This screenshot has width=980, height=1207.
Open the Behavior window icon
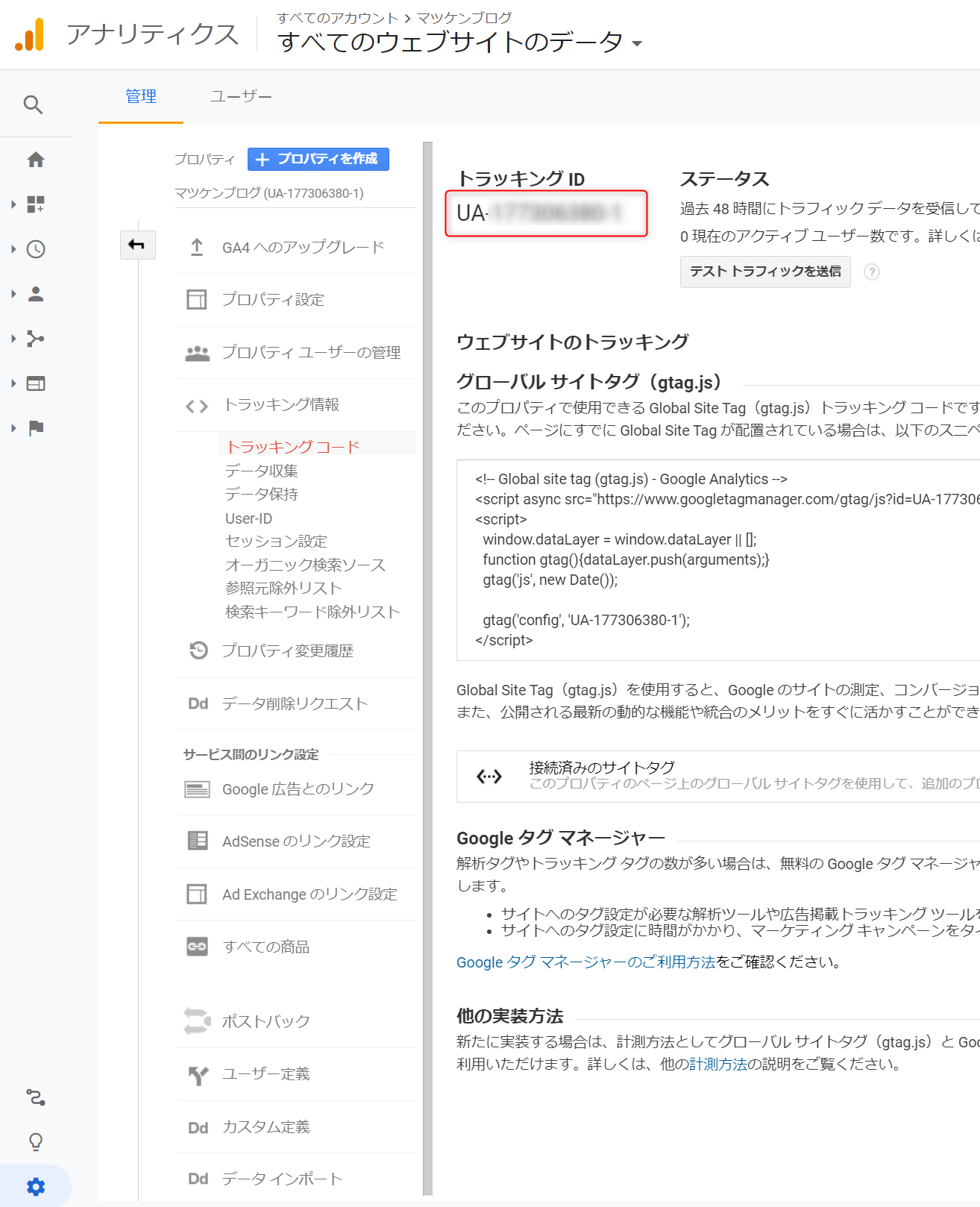pyautogui.click(x=36, y=383)
